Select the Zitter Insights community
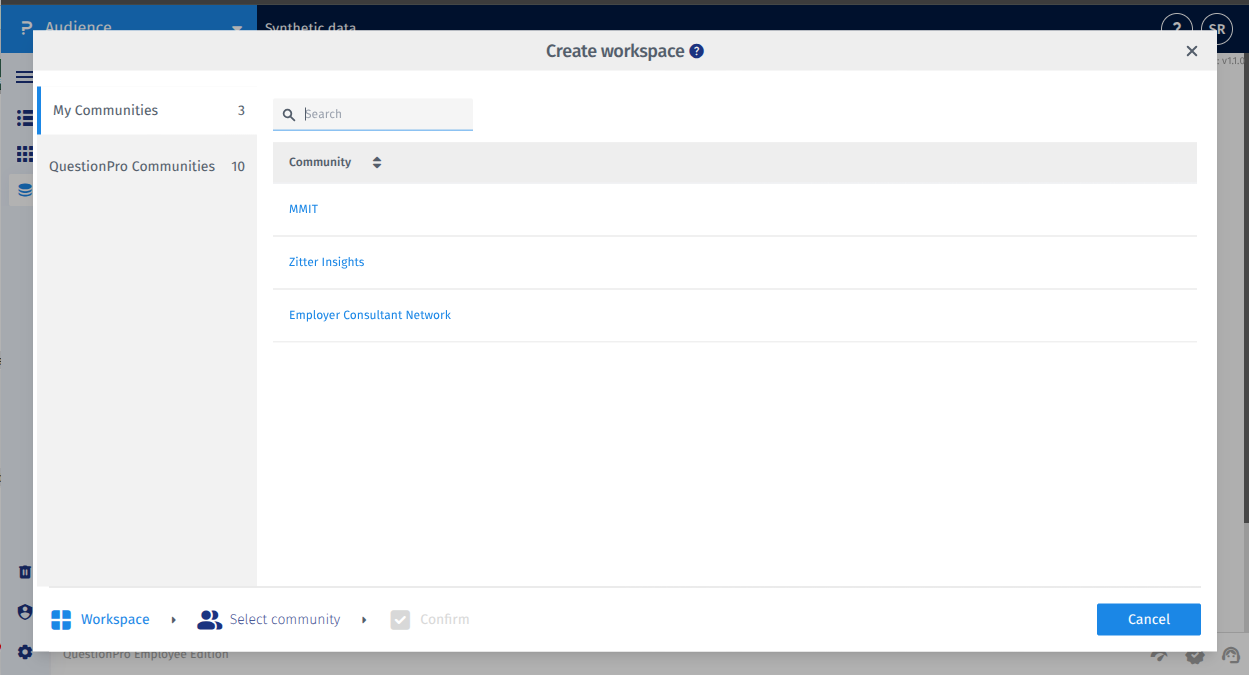 point(327,261)
